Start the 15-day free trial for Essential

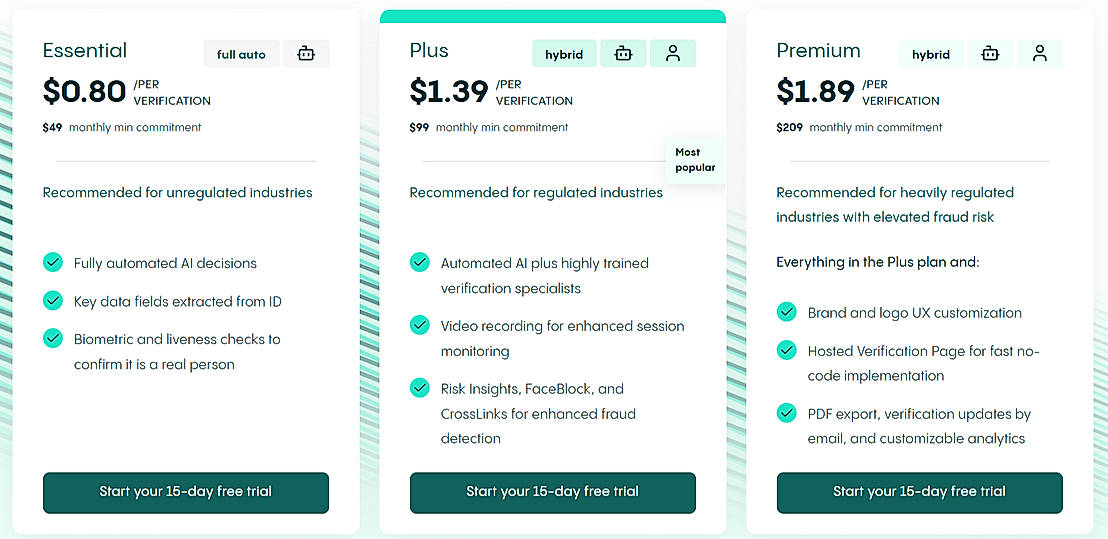click(186, 492)
